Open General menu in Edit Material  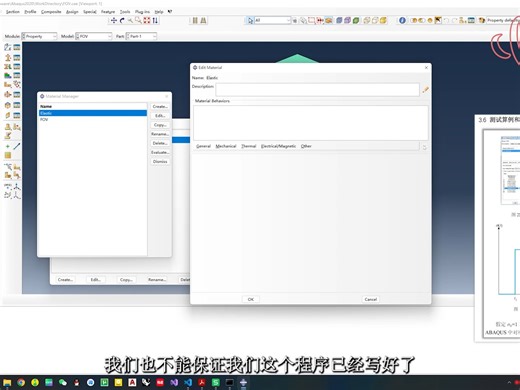[203, 146]
